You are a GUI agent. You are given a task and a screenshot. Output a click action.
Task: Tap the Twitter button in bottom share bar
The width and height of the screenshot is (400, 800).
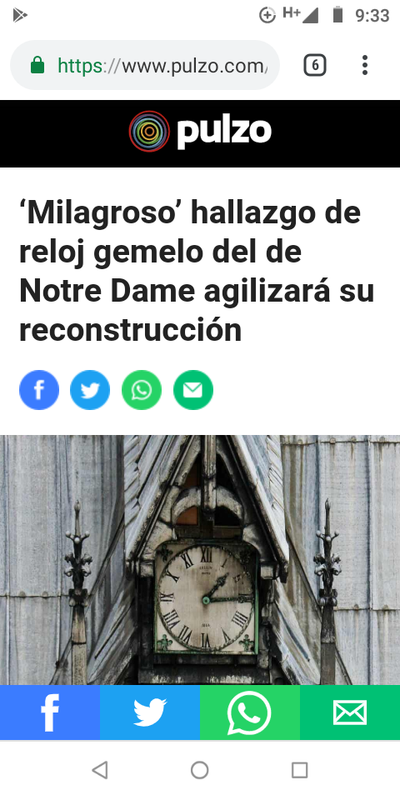click(150, 712)
